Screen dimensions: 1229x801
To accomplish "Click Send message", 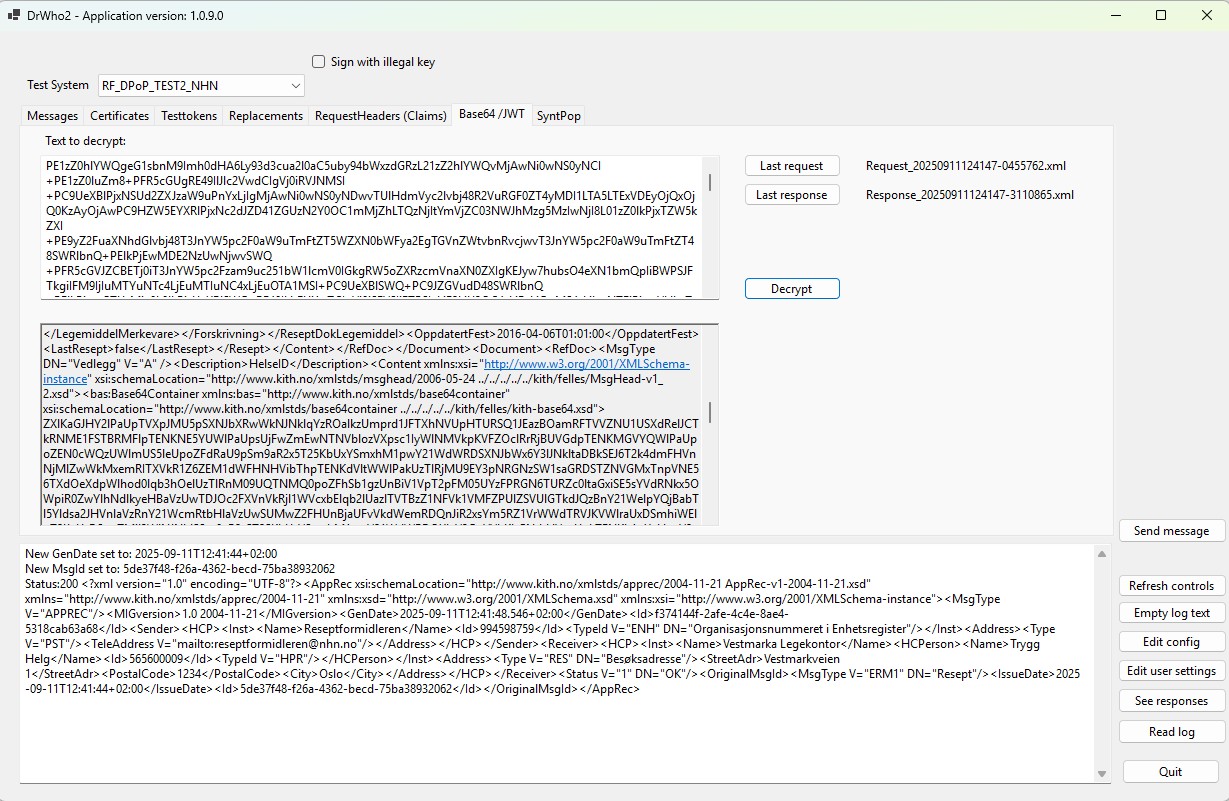I will 1171,530.
